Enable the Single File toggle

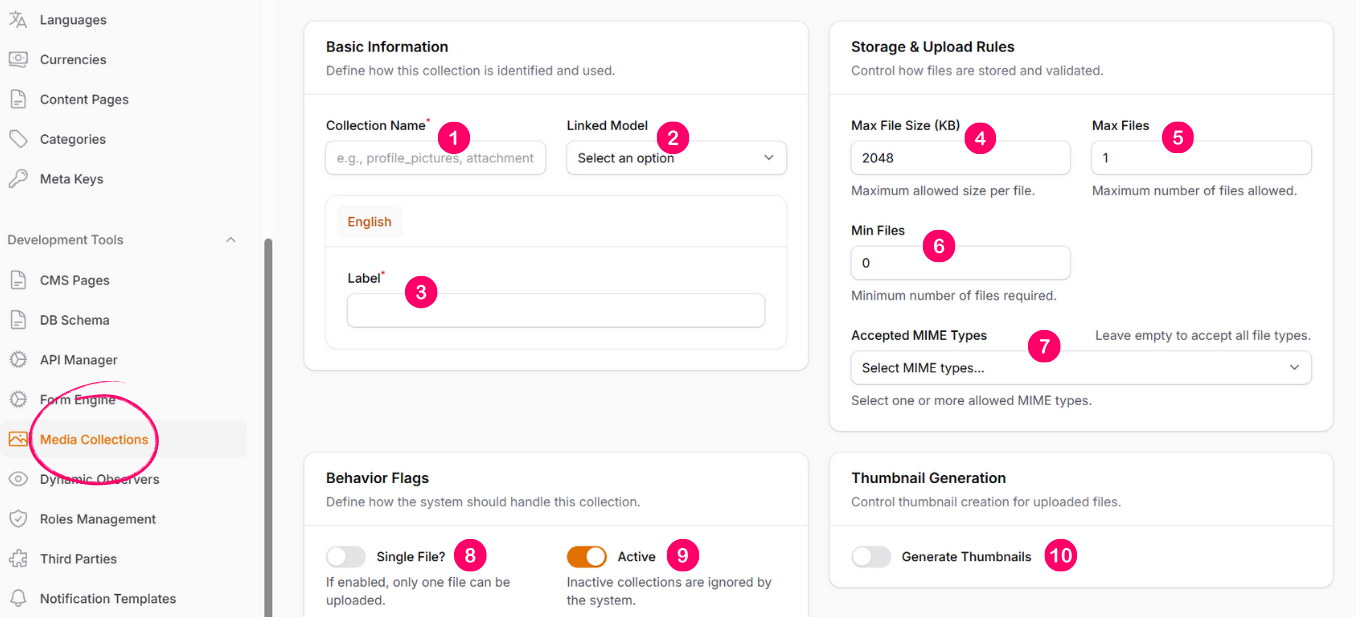pyautogui.click(x=346, y=557)
